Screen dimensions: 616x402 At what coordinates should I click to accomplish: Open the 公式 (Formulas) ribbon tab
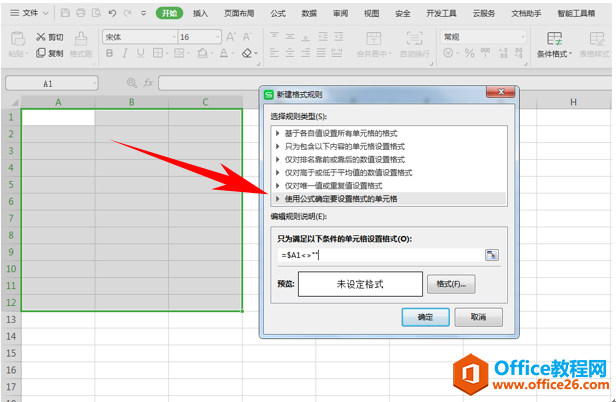pos(277,13)
